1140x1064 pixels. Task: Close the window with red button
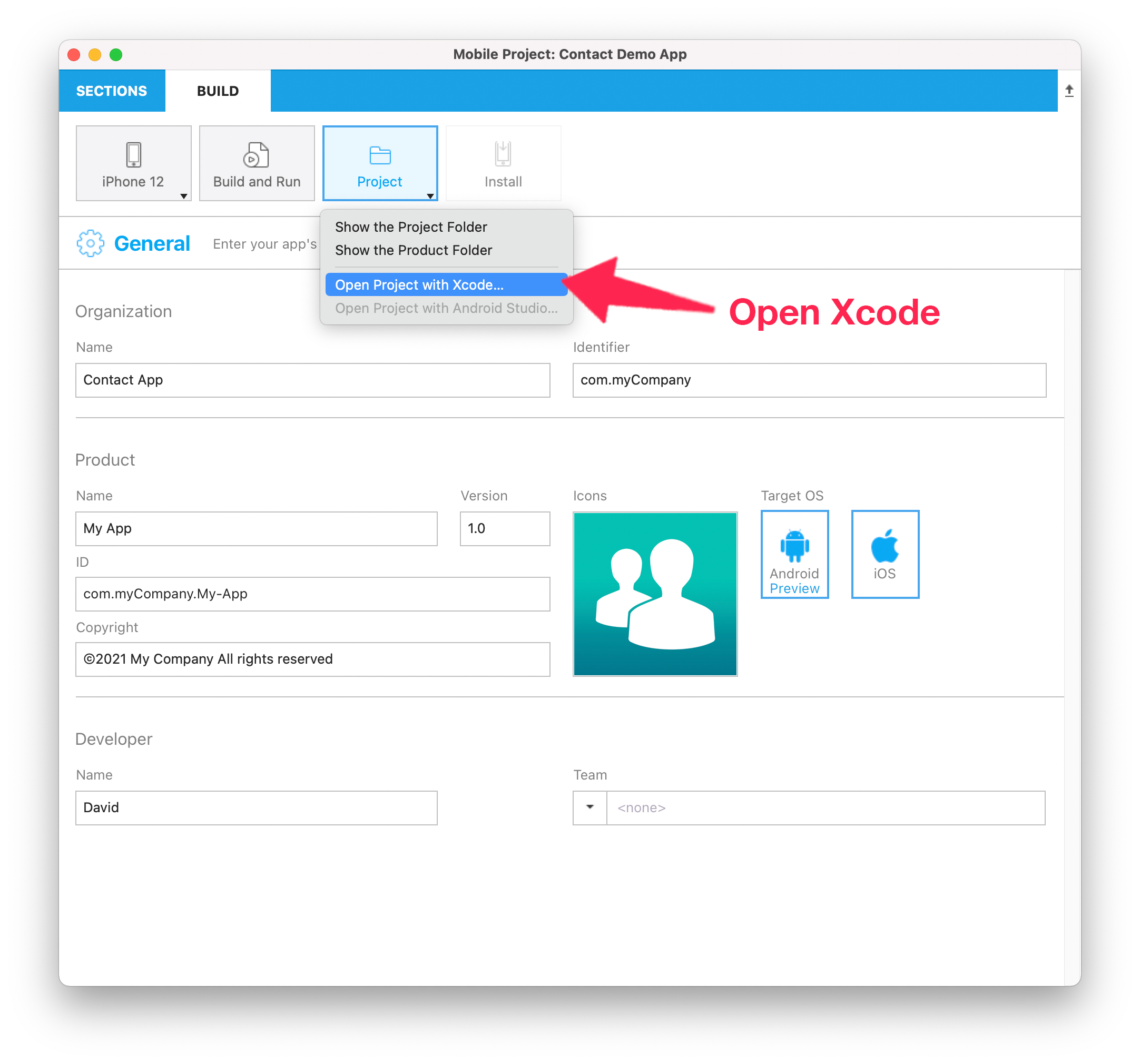pyautogui.click(x=74, y=54)
